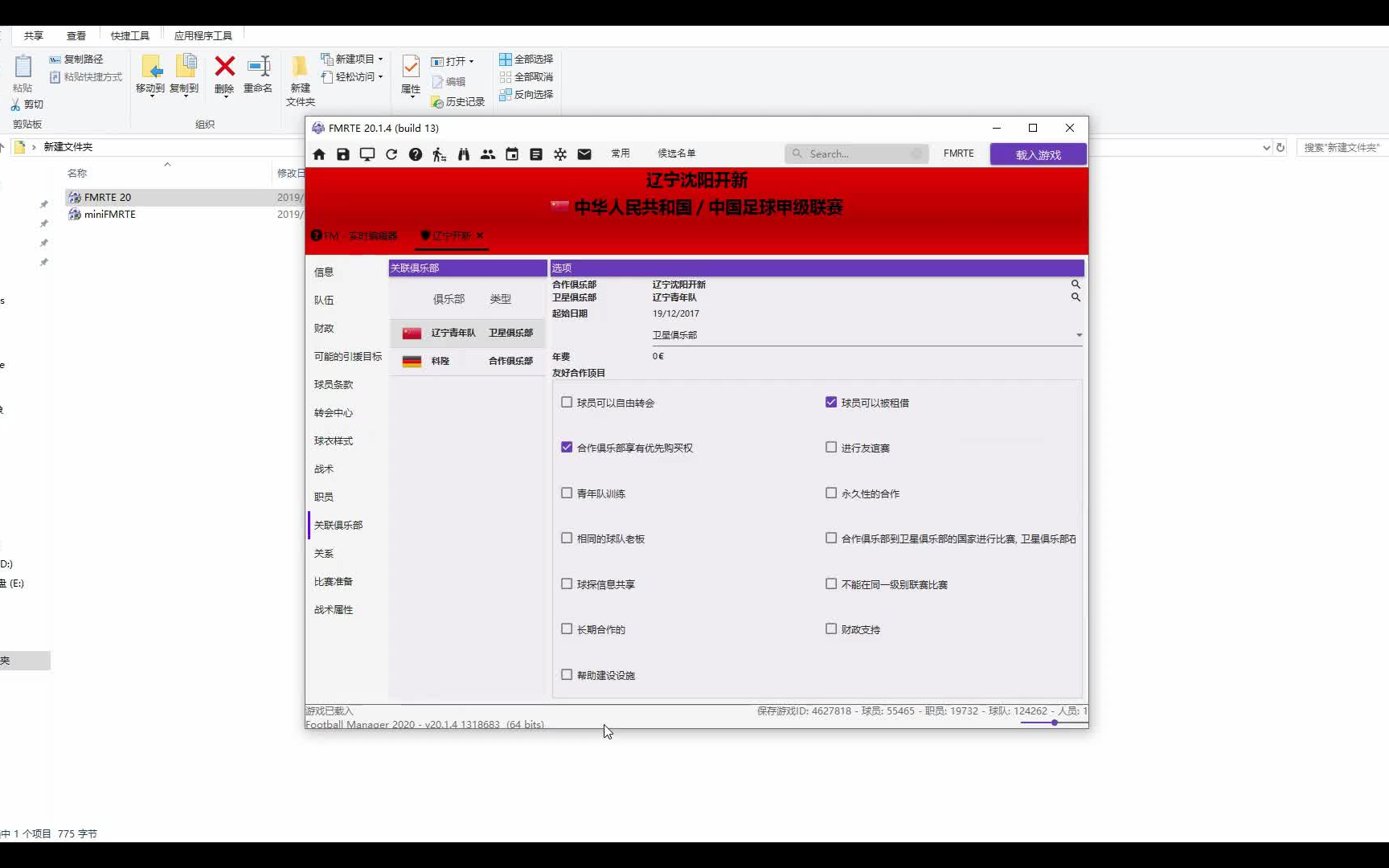Screen dimensions: 1389x868
Task: Click the refresh arrow icon in FMRTE
Action: (x=391, y=154)
